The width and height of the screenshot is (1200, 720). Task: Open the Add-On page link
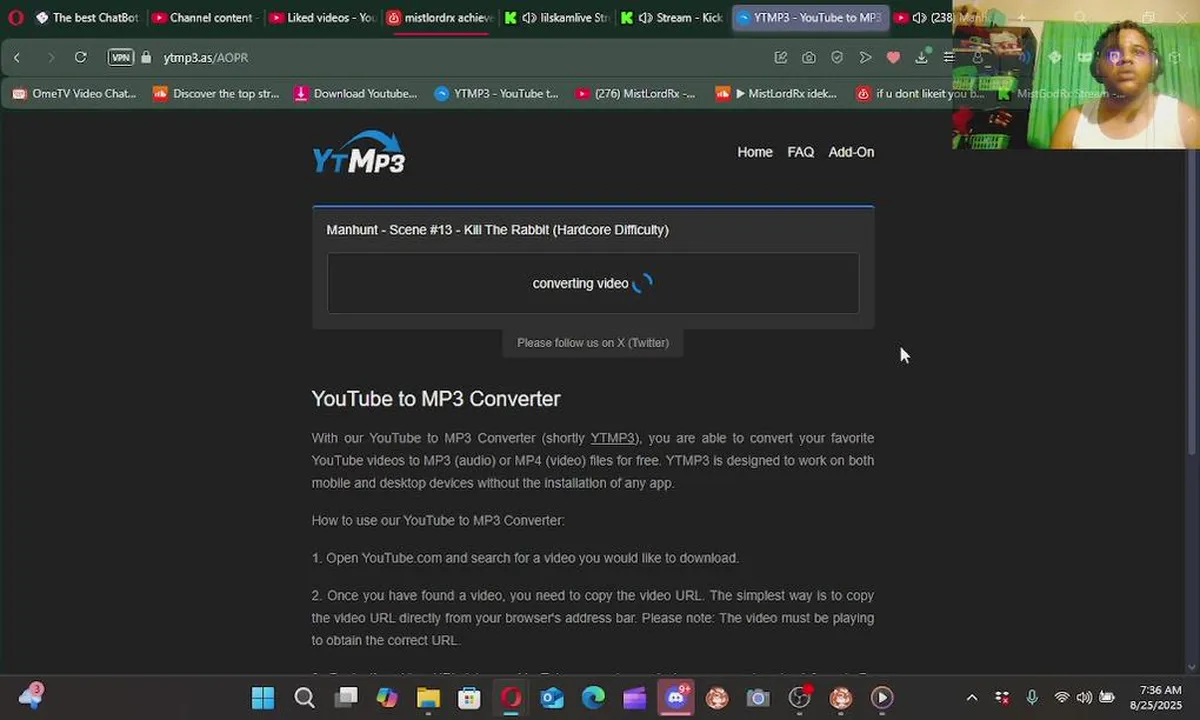(851, 152)
